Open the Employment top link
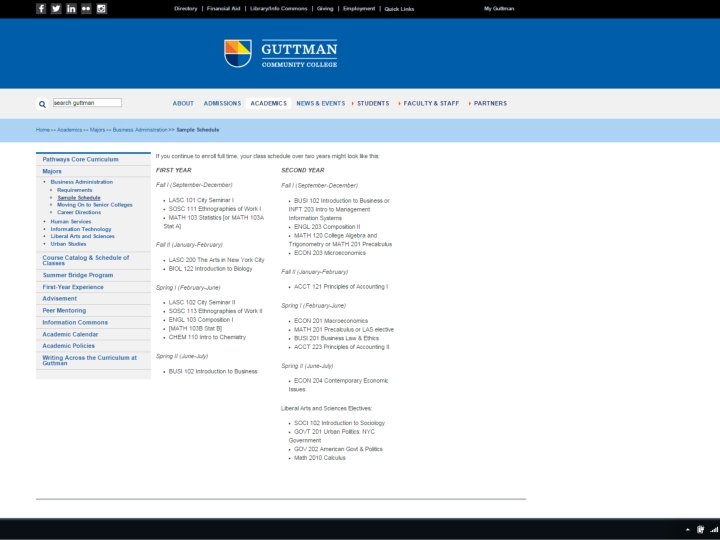The width and height of the screenshot is (720, 540). click(359, 8)
